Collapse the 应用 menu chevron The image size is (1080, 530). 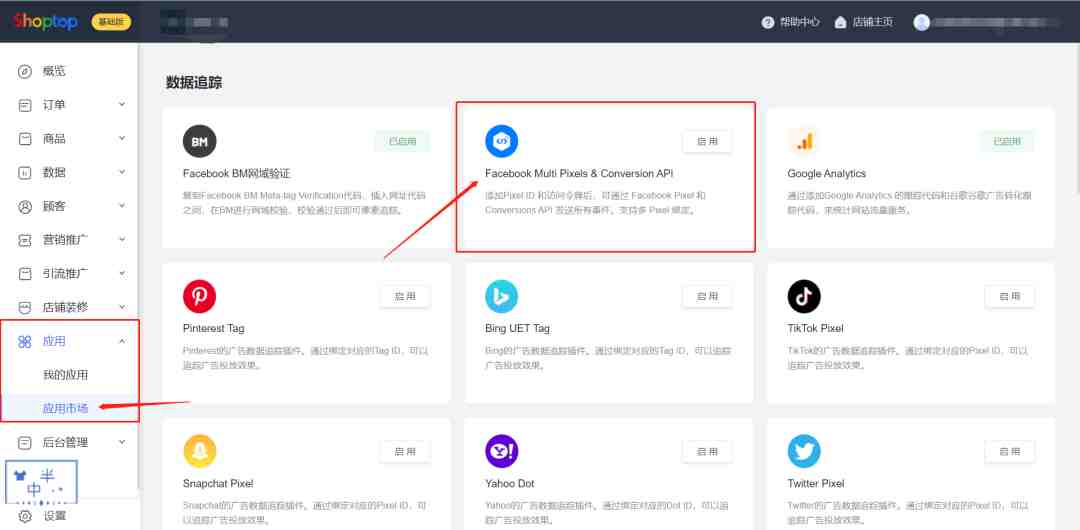[122, 340]
